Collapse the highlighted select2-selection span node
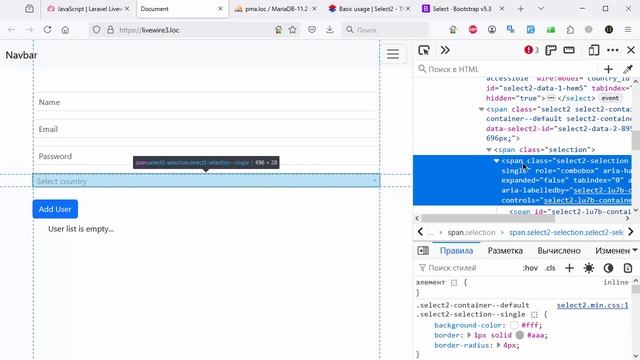The height and width of the screenshot is (360, 640). point(496,161)
